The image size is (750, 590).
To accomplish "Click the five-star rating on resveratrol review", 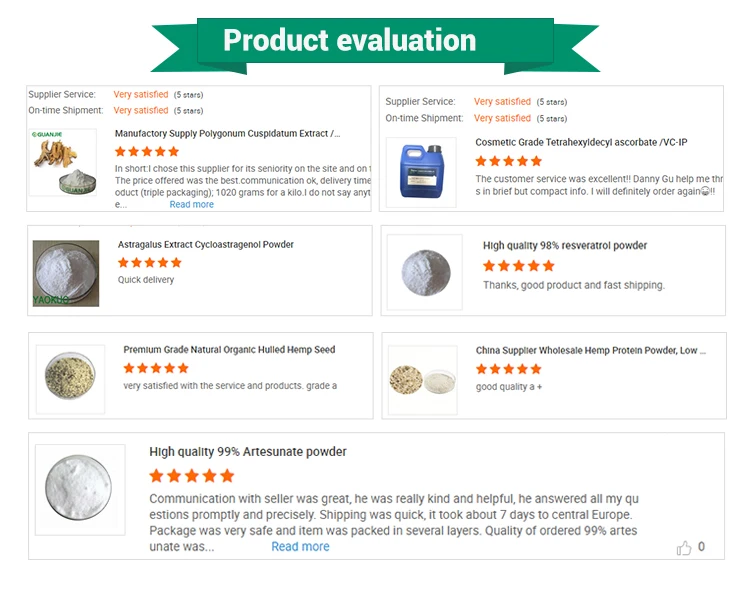I will click(x=518, y=265).
